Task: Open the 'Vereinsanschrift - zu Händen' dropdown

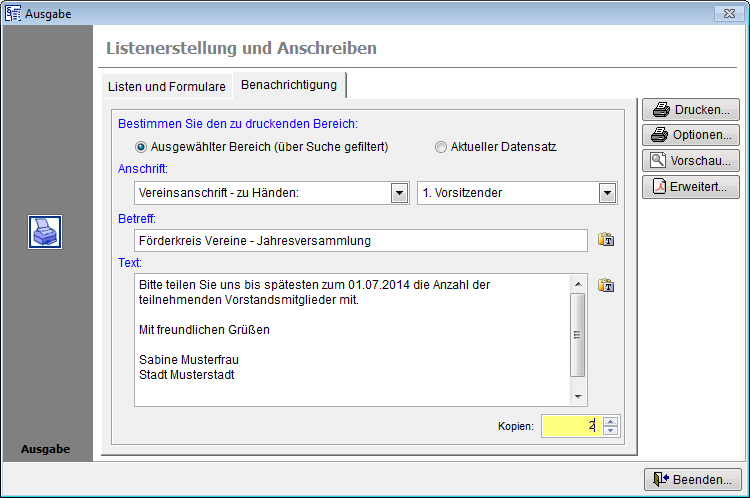Action: point(399,193)
